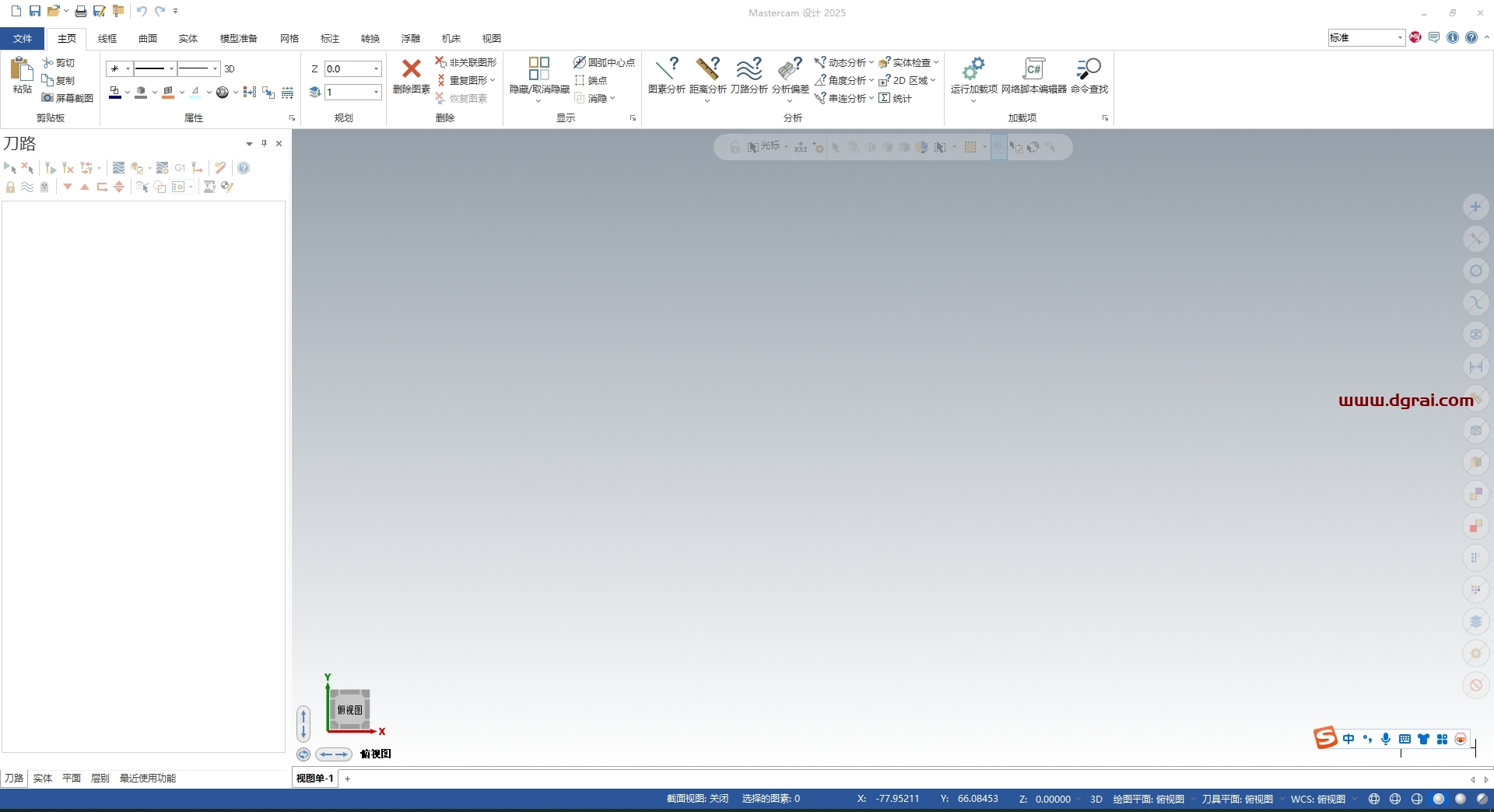Screen dimensions: 1494x812
Task: Click 实体检查 solid check icon
Action: tap(885, 63)
